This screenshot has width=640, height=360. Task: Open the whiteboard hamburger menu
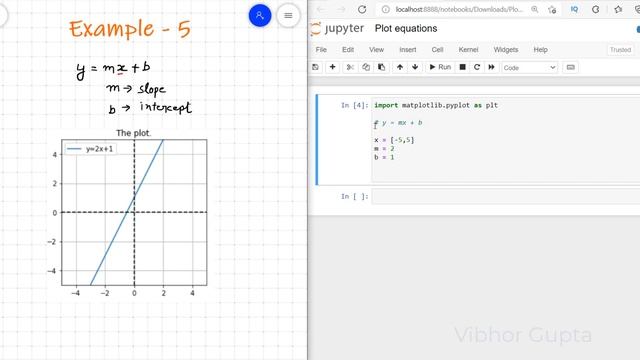288,16
